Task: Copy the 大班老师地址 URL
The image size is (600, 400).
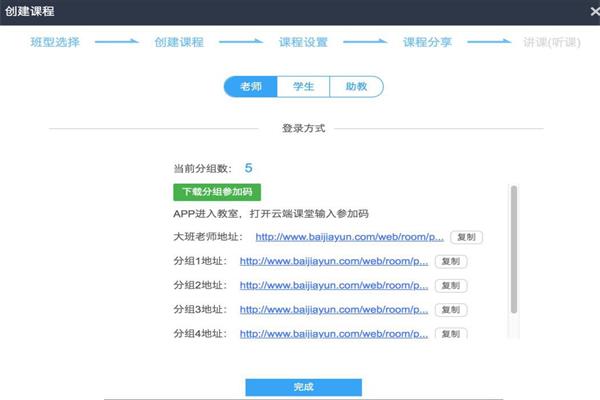Action: point(465,238)
